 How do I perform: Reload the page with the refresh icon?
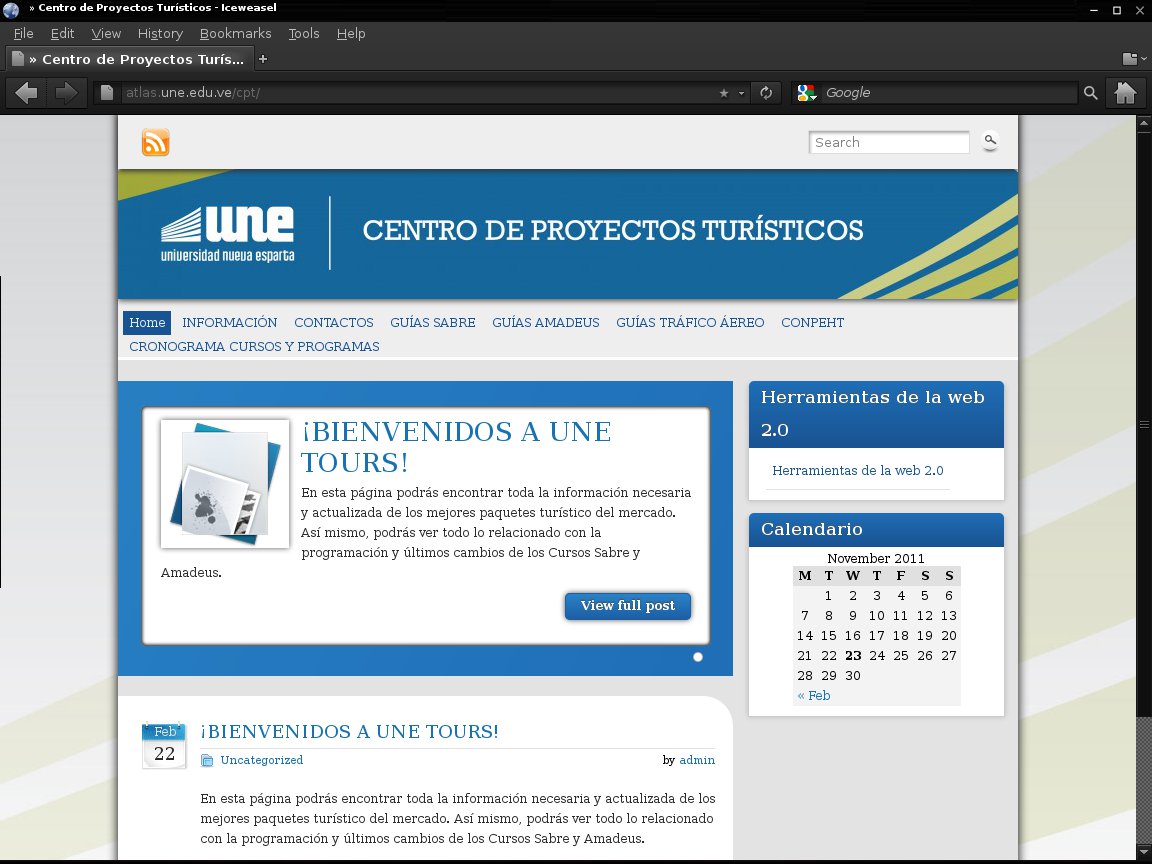coord(766,93)
